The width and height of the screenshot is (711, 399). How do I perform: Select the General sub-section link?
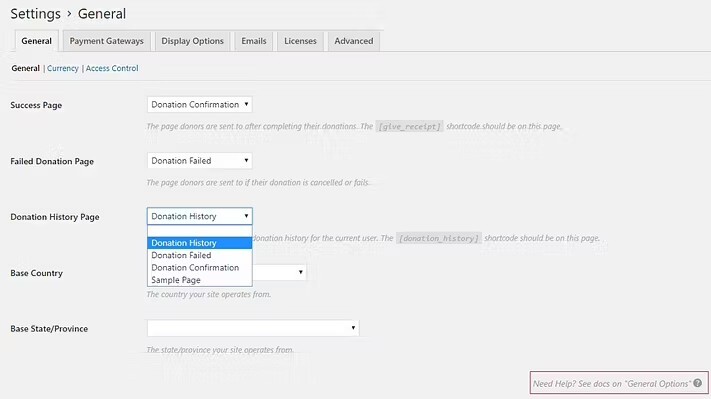(x=25, y=68)
